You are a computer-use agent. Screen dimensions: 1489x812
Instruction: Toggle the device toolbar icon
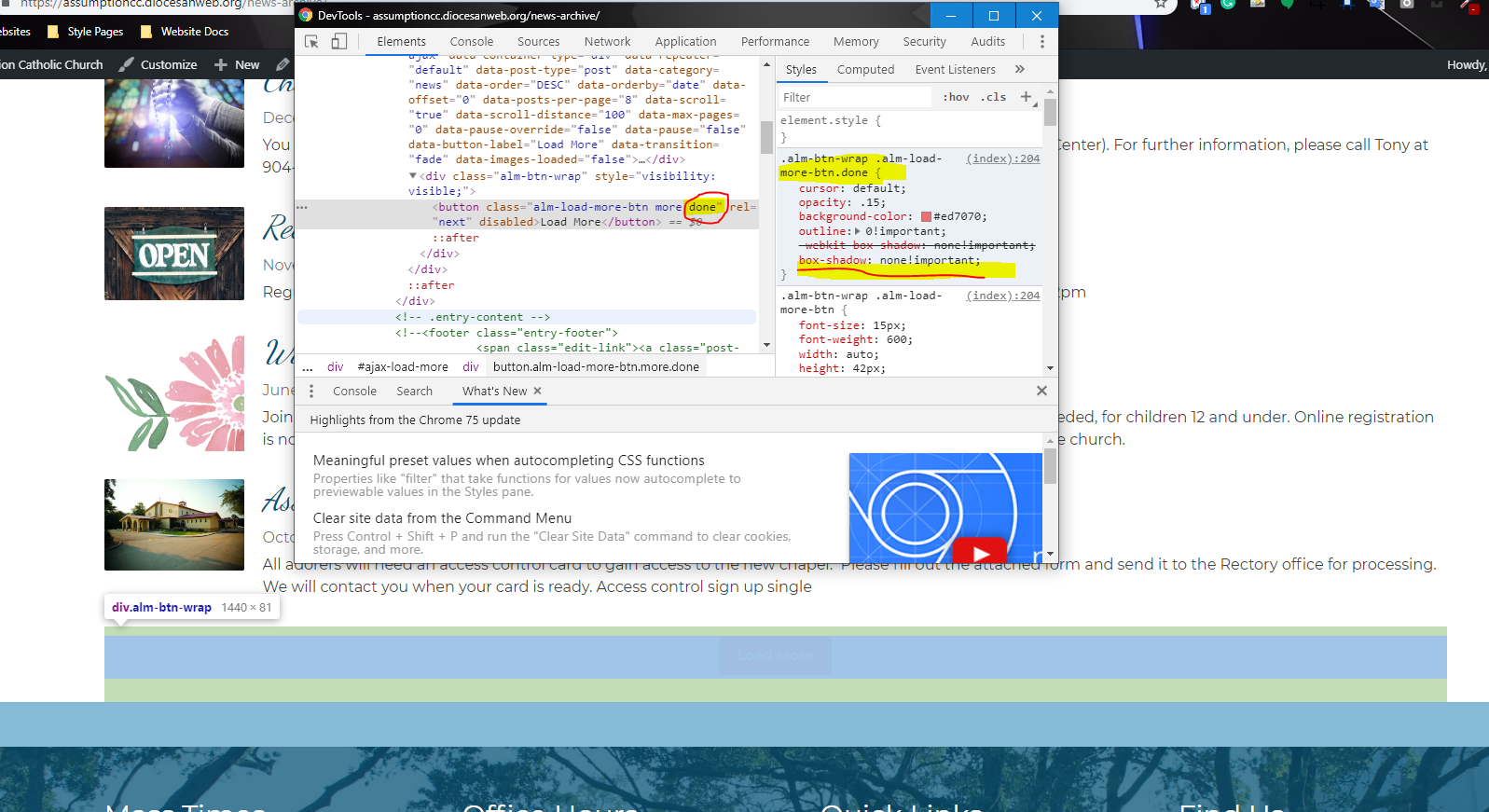click(x=339, y=42)
